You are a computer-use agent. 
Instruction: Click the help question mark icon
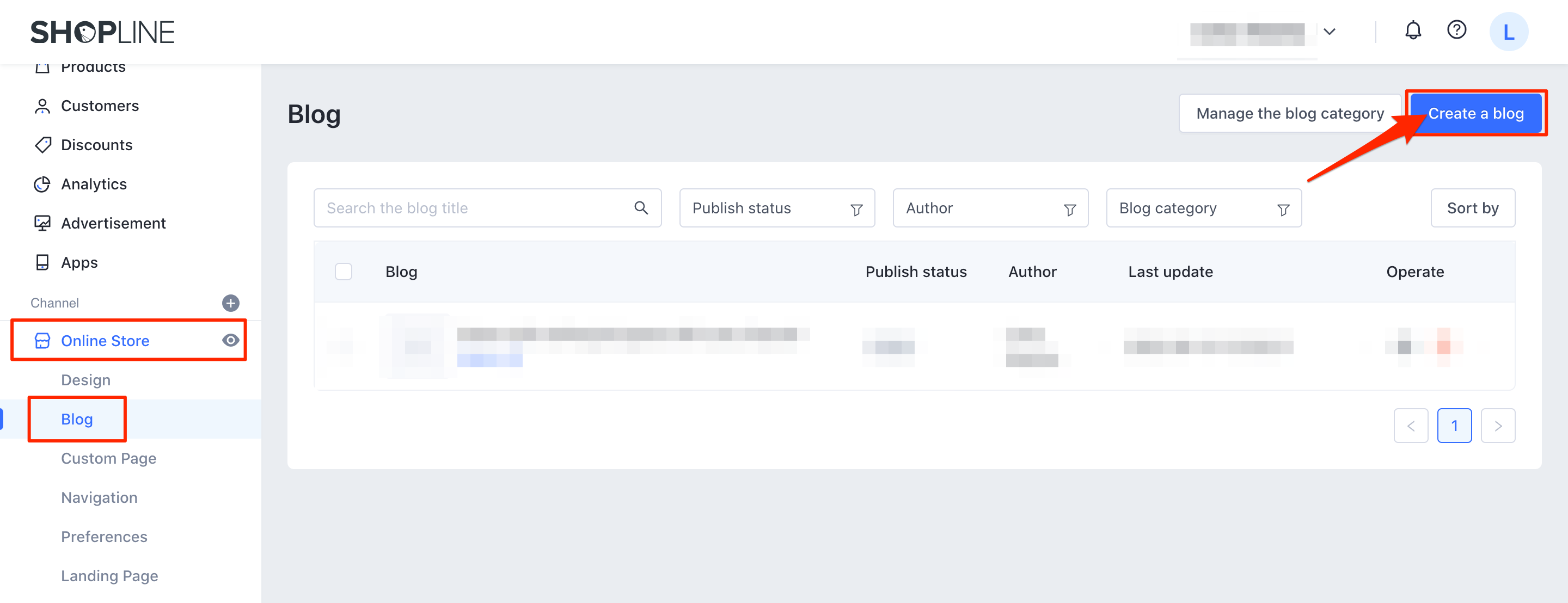[x=1456, y=30]
